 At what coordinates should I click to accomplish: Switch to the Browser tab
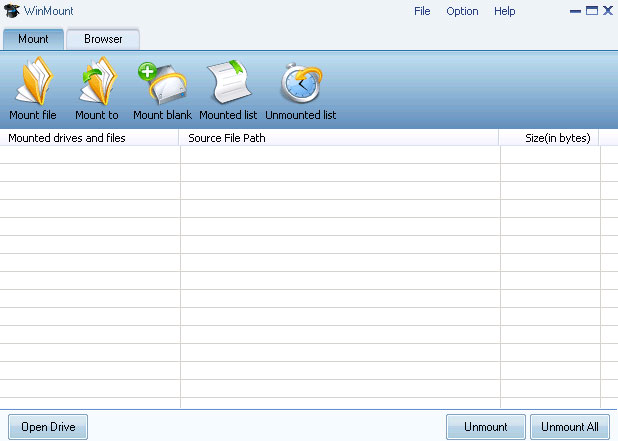103,39
